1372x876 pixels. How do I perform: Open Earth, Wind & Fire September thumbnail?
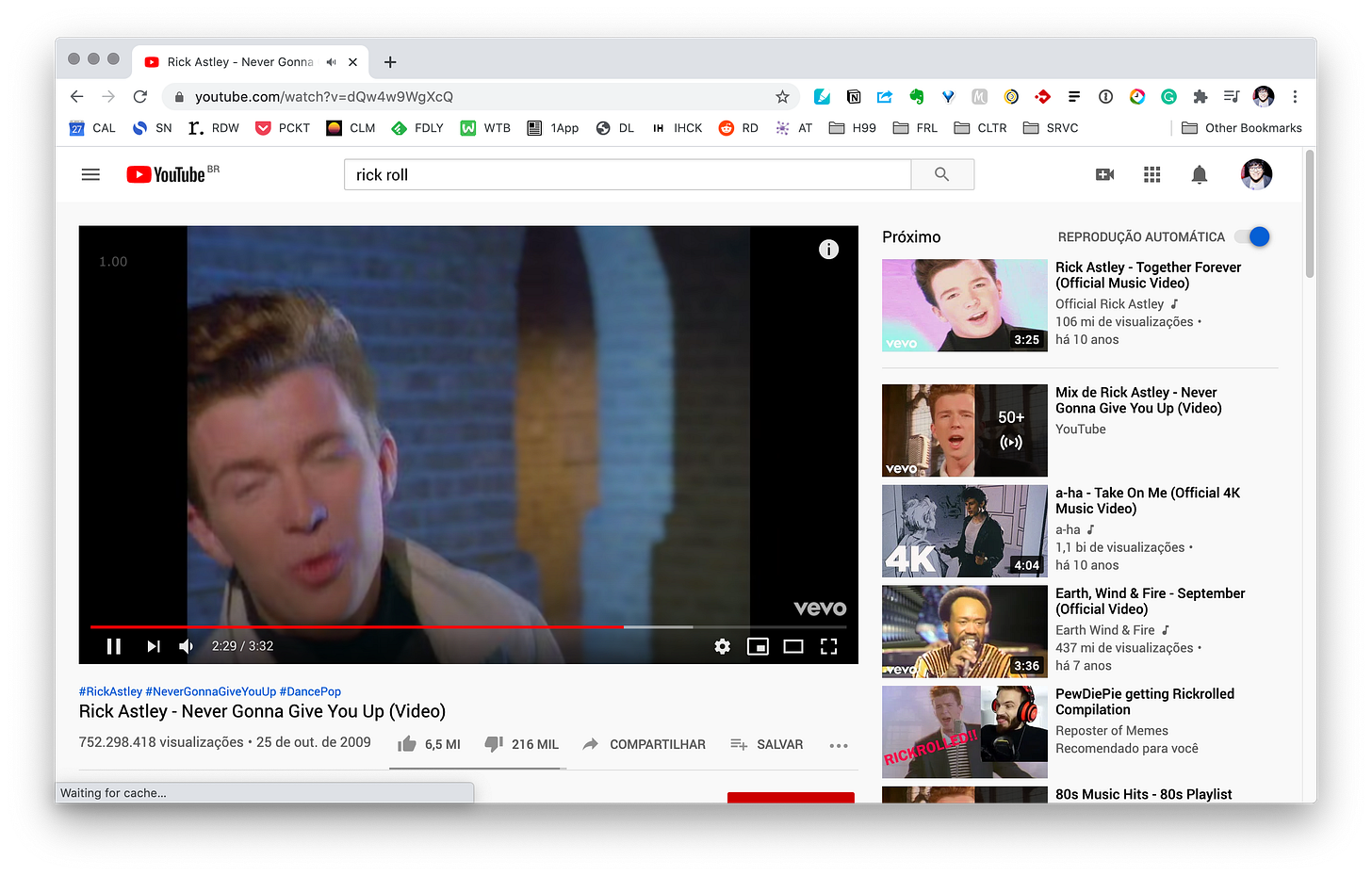click(964, 632)
